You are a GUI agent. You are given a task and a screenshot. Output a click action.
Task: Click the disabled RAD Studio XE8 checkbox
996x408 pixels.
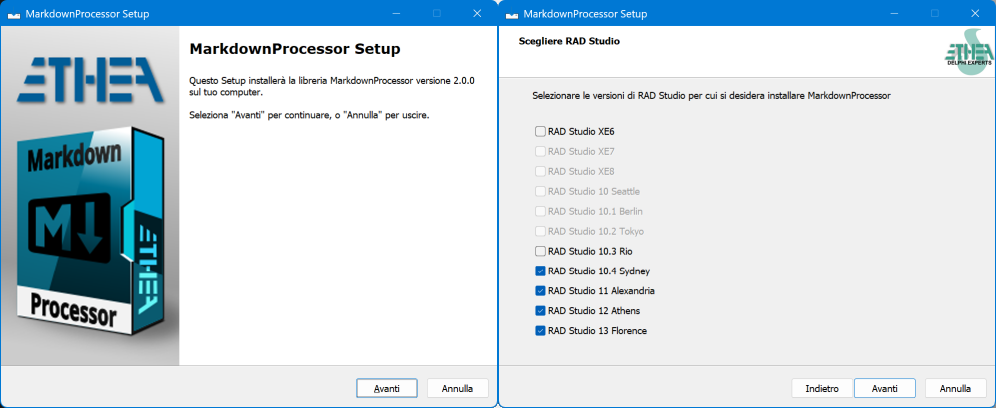(540, 171)
